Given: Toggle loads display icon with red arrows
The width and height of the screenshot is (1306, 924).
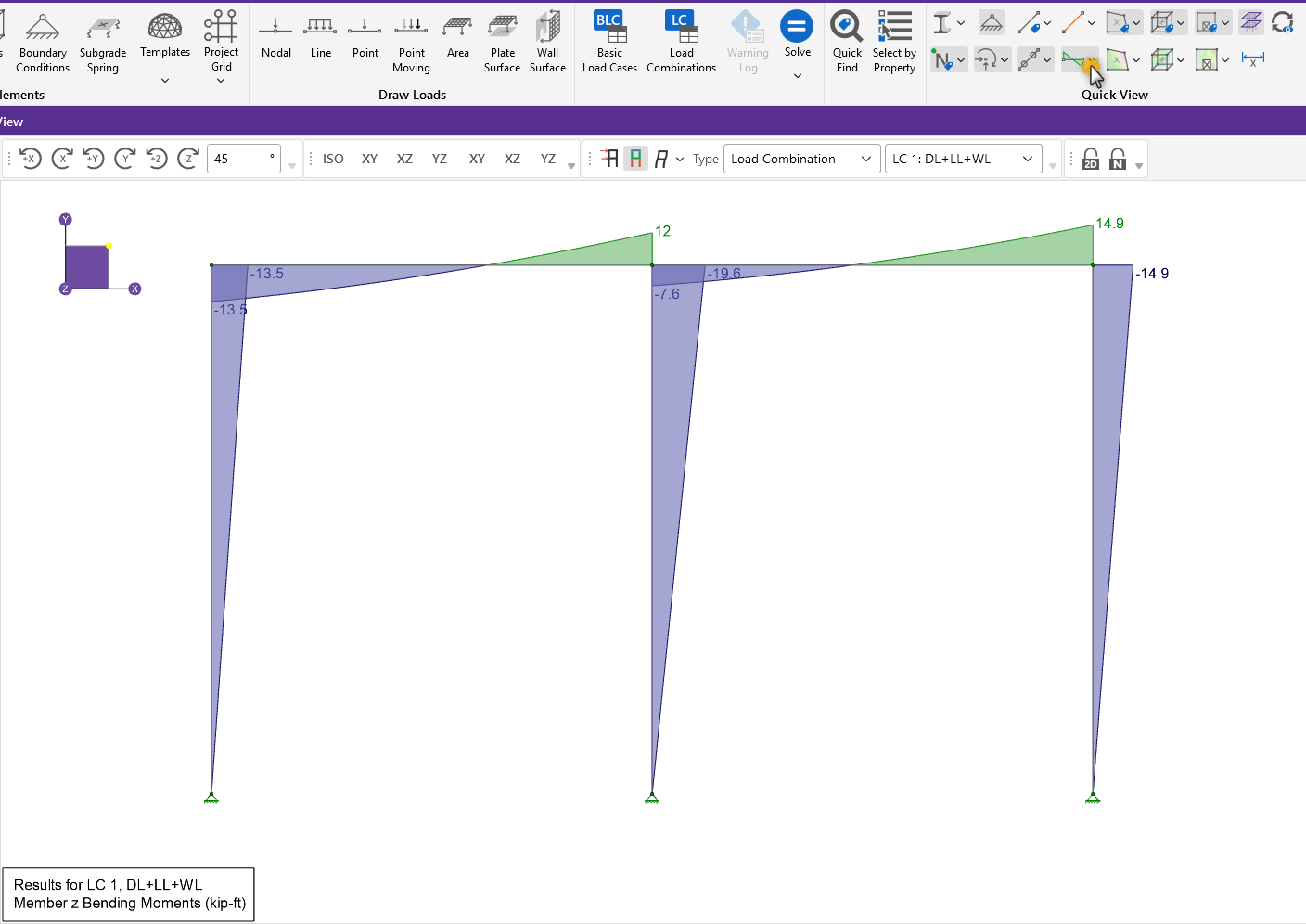Looking at the screenshot, I should (x=609, y=159).
